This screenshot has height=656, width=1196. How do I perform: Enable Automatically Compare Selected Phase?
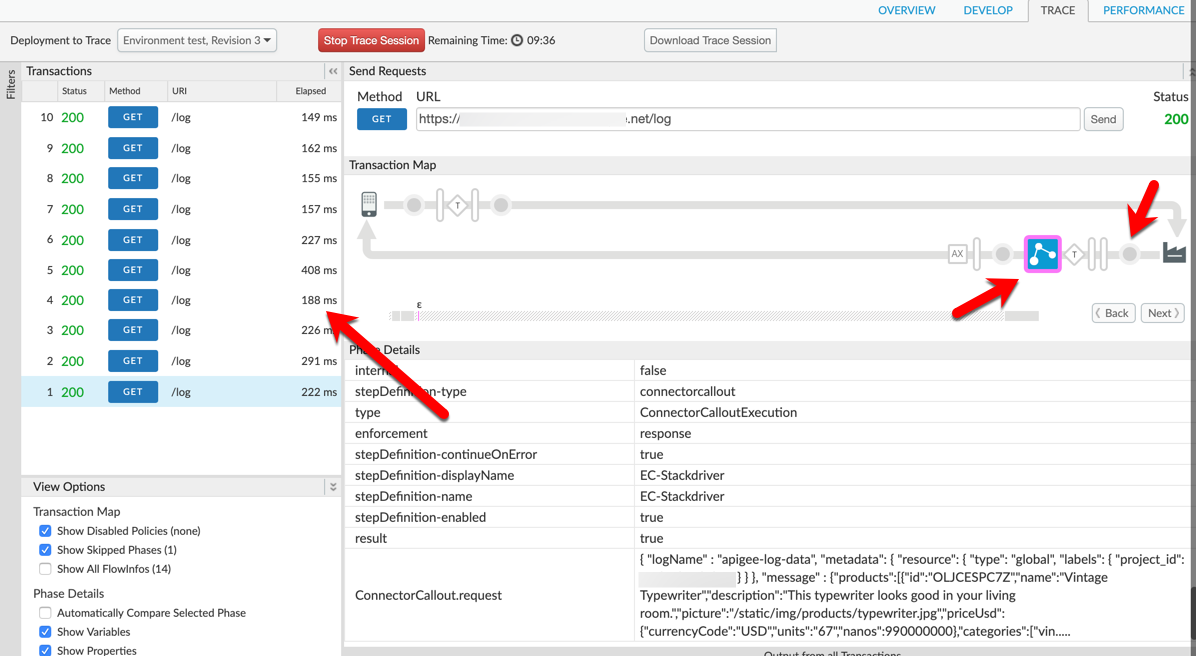pos(45,613)
